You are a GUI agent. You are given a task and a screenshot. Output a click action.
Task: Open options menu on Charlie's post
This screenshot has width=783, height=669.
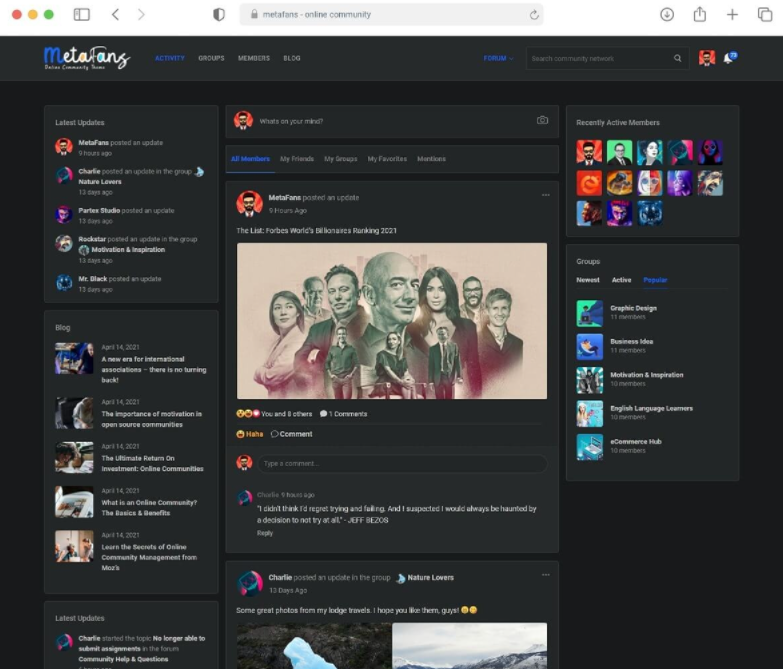point(545,575)
